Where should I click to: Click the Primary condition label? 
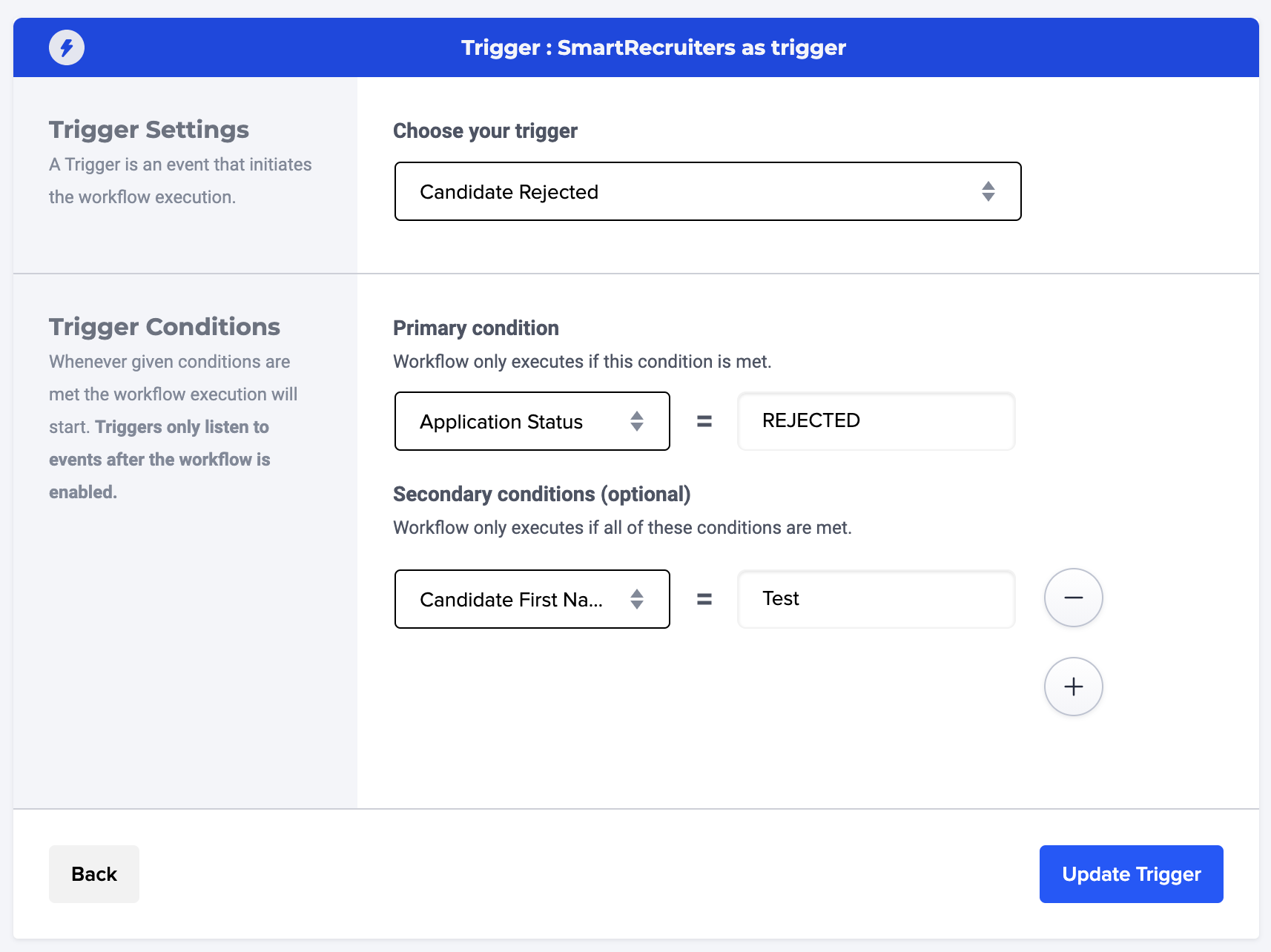click(476, 328)
